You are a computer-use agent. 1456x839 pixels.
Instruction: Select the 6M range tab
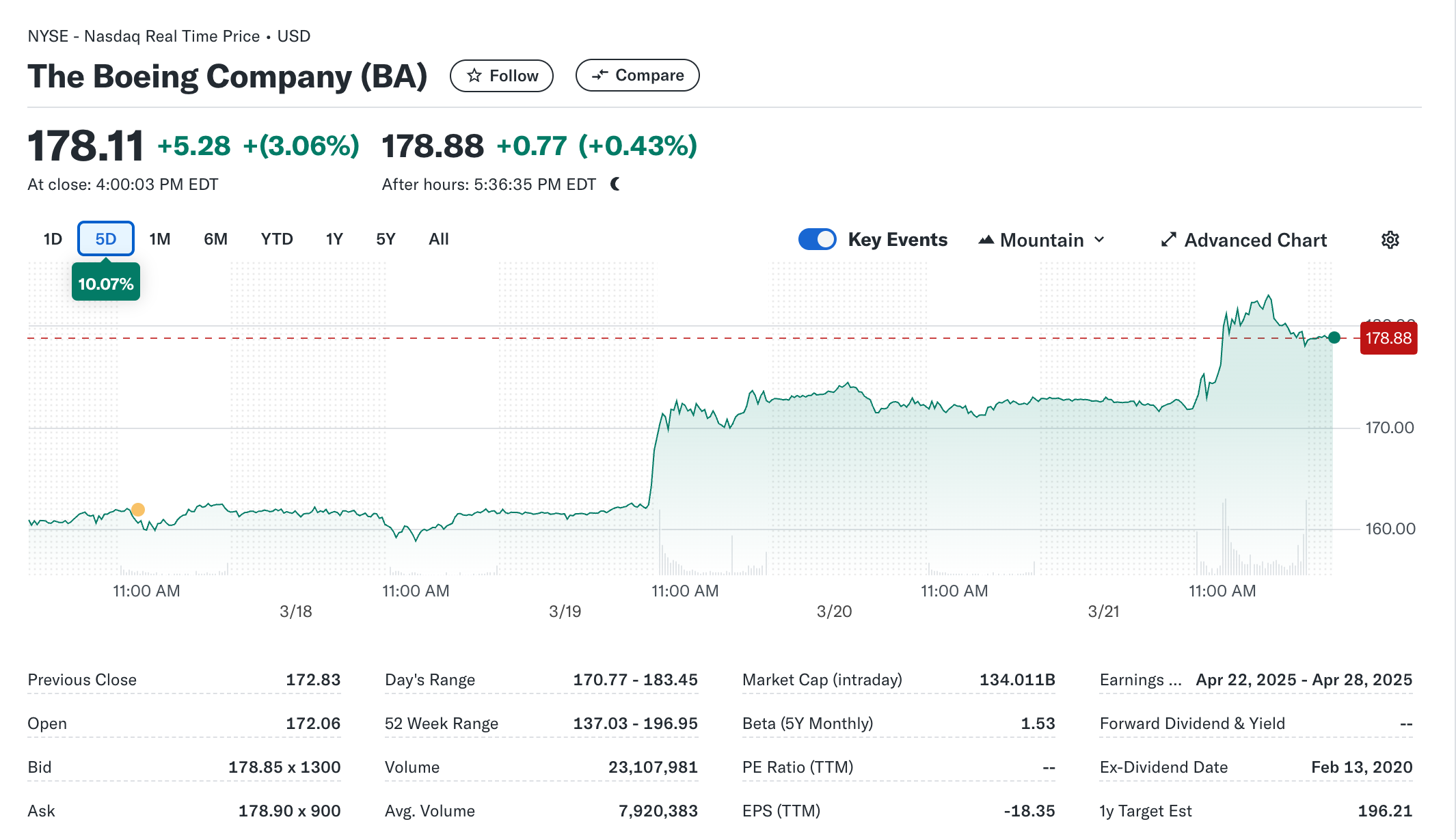(215, 239)
